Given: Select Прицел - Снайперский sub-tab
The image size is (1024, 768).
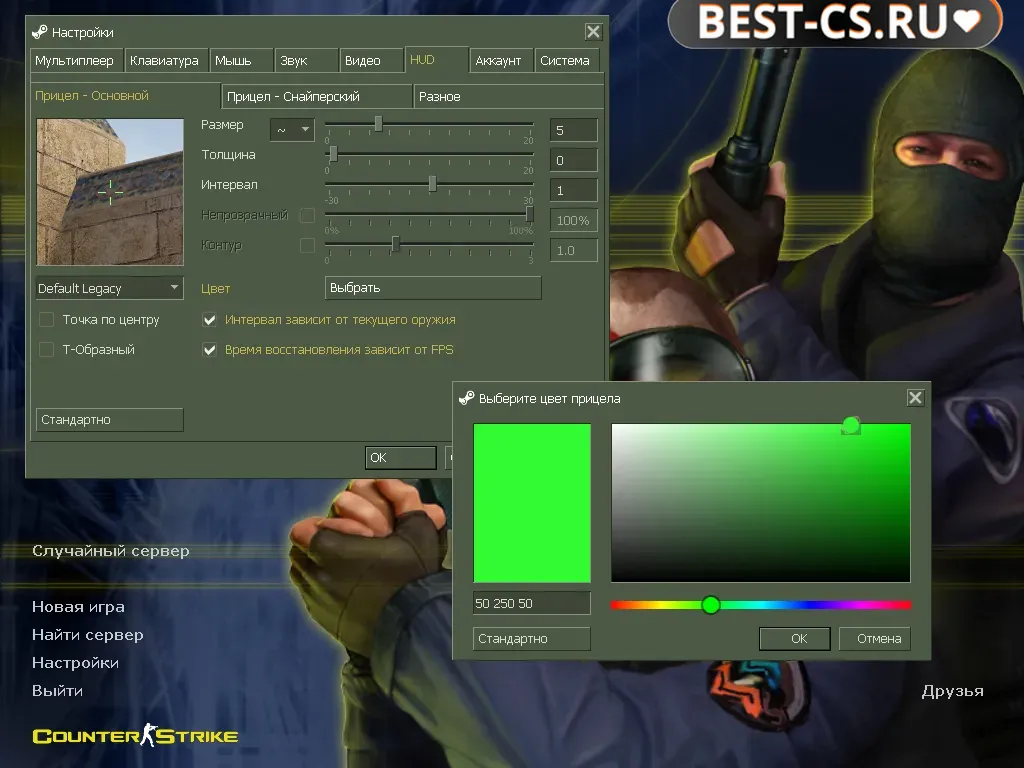Looking at the screenshot, I should [x=317, y=97].
